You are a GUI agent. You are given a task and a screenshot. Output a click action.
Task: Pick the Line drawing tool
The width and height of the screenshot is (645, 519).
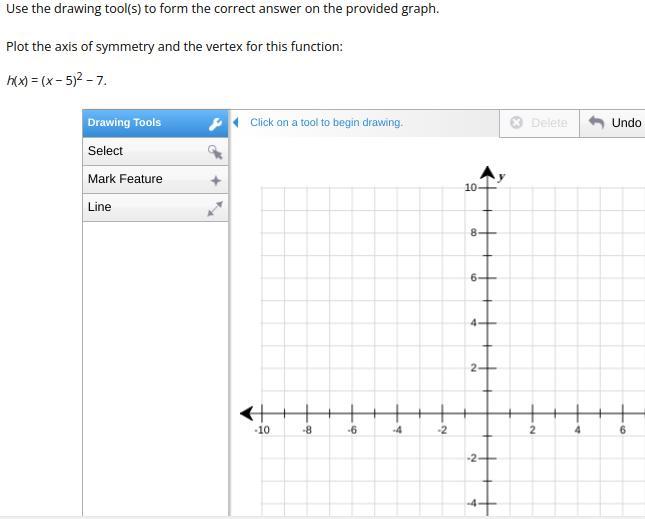[100, 207]
